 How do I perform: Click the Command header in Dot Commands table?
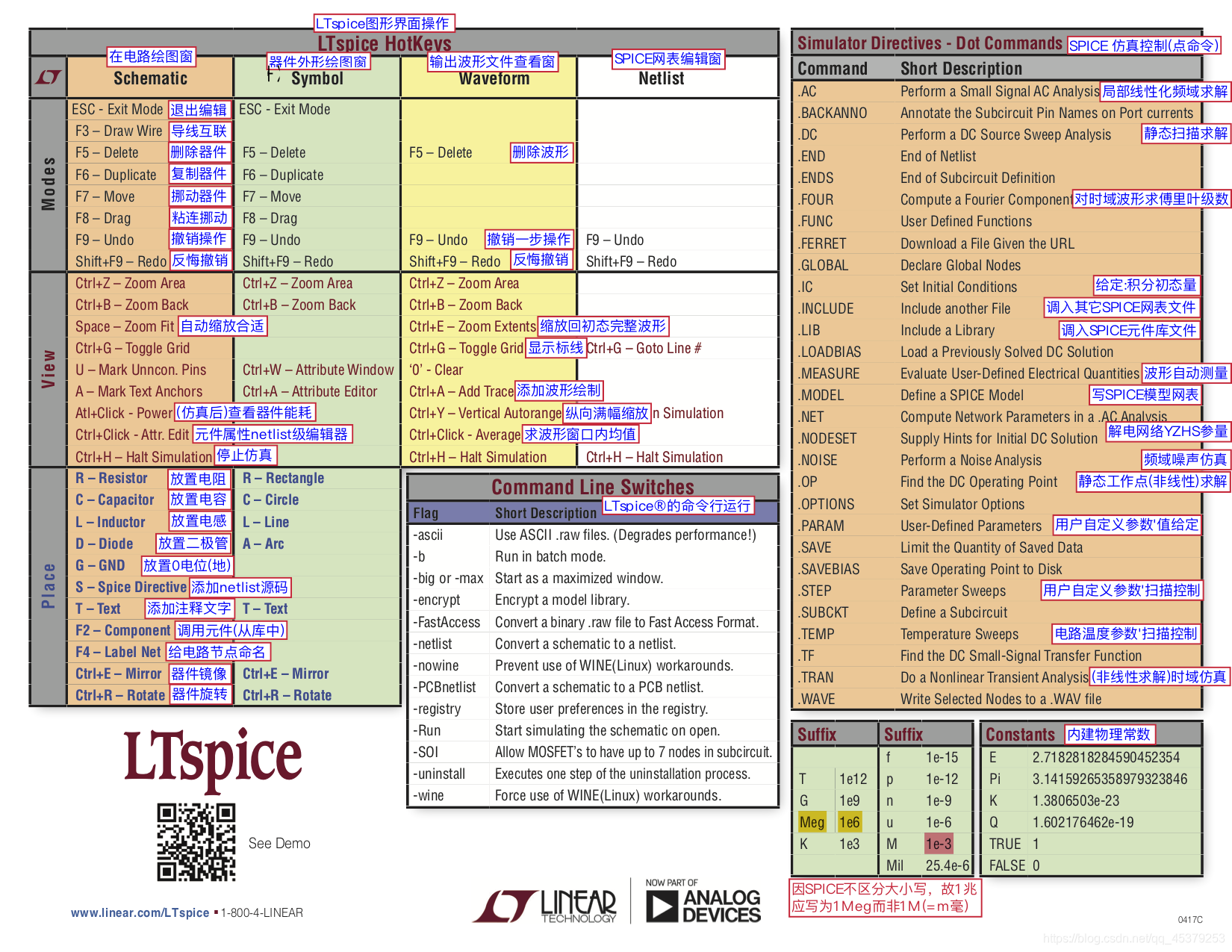point(833,69)
